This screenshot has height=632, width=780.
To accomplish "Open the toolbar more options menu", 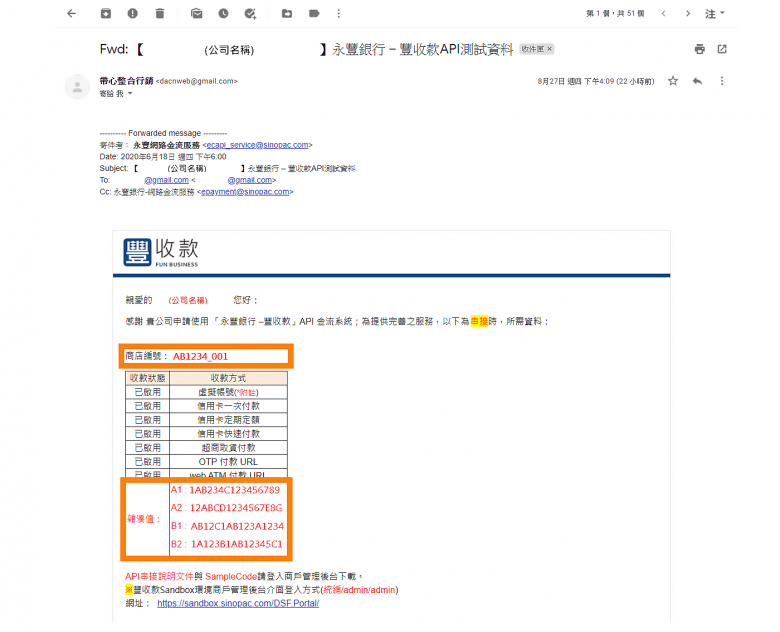I will coord(339,13).
